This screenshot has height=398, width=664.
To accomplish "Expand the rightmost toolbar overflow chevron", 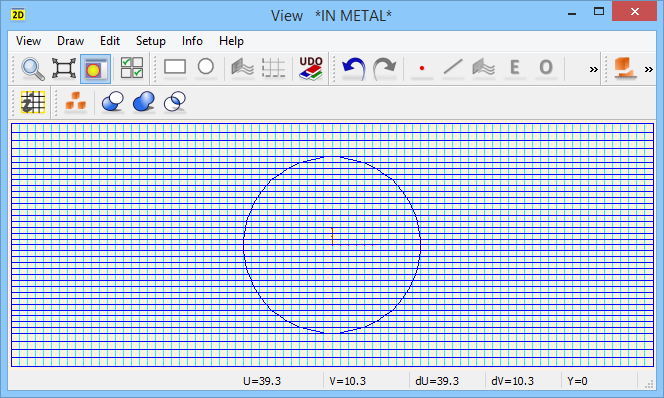I will click(x=649, y=69).
